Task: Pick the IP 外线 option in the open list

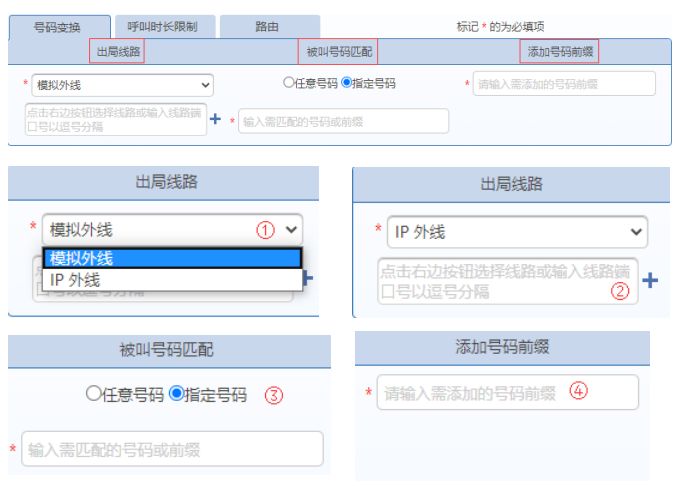Action: click(172, 280)
